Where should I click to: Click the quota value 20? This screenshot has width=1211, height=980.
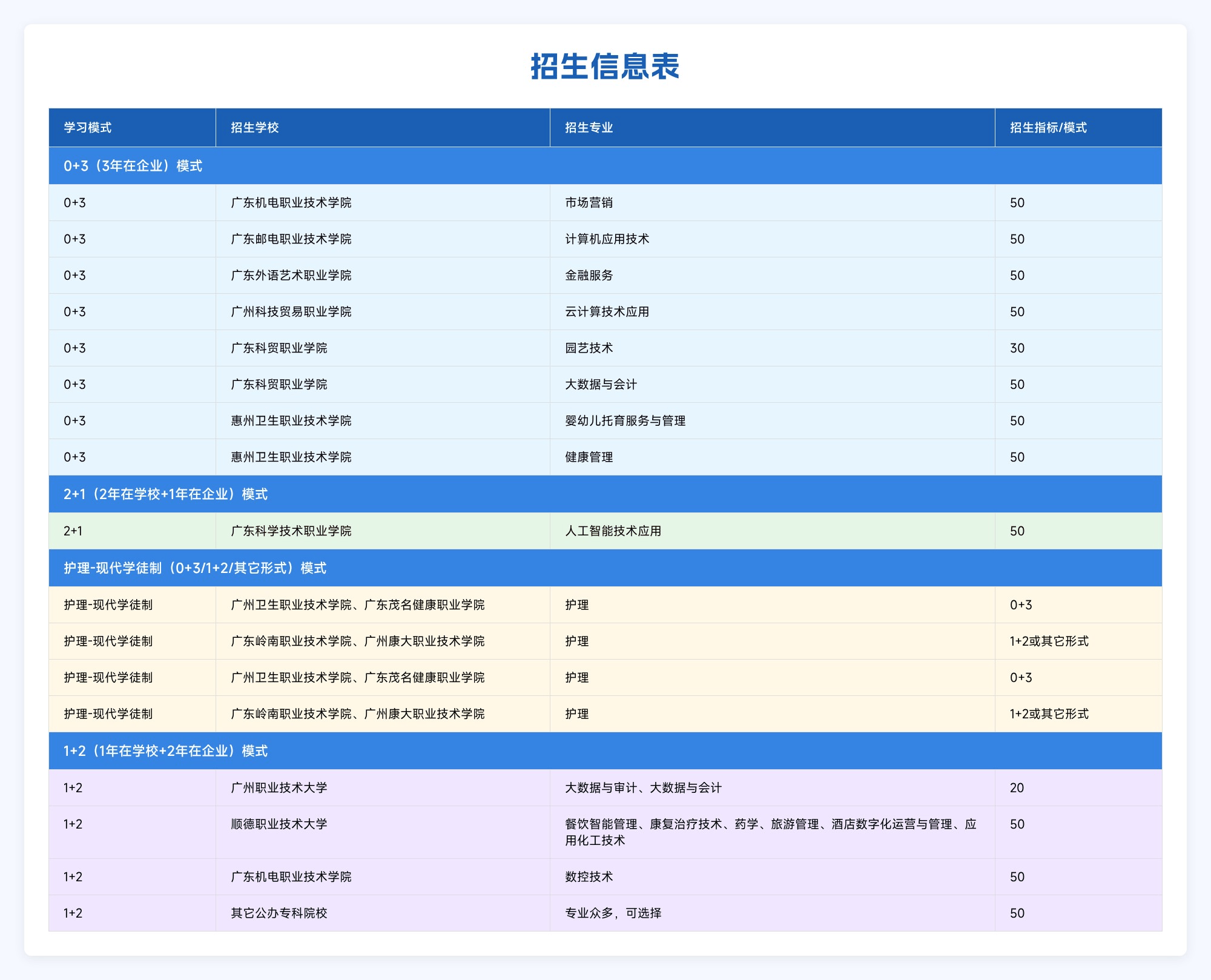pos(1078,788)
